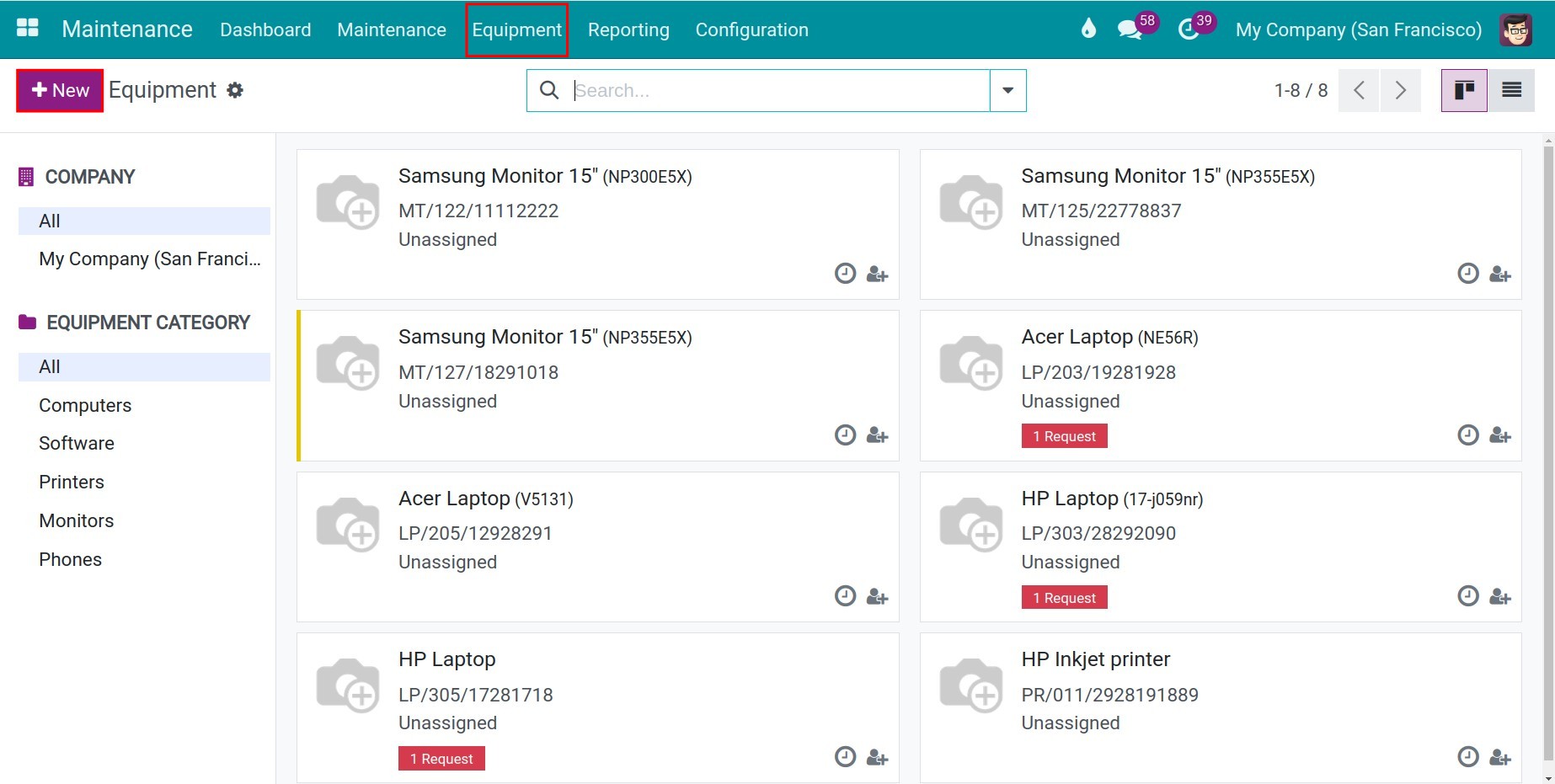The height and width of the screenshot is (784, 1555).
Task: Click the New button
Action: pyautogui.click(x=60, y=90)
